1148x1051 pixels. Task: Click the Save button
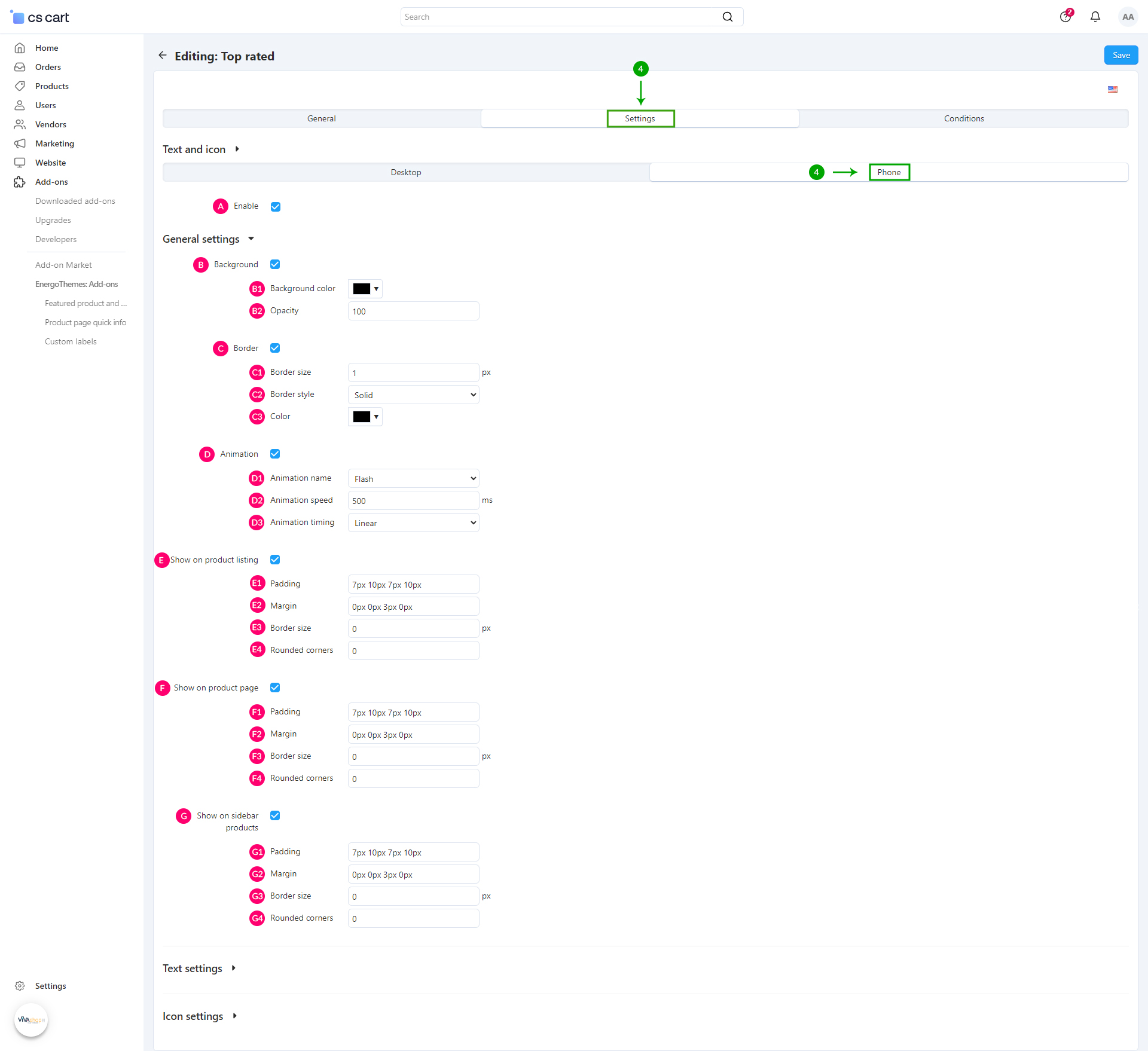point(1120,55)
